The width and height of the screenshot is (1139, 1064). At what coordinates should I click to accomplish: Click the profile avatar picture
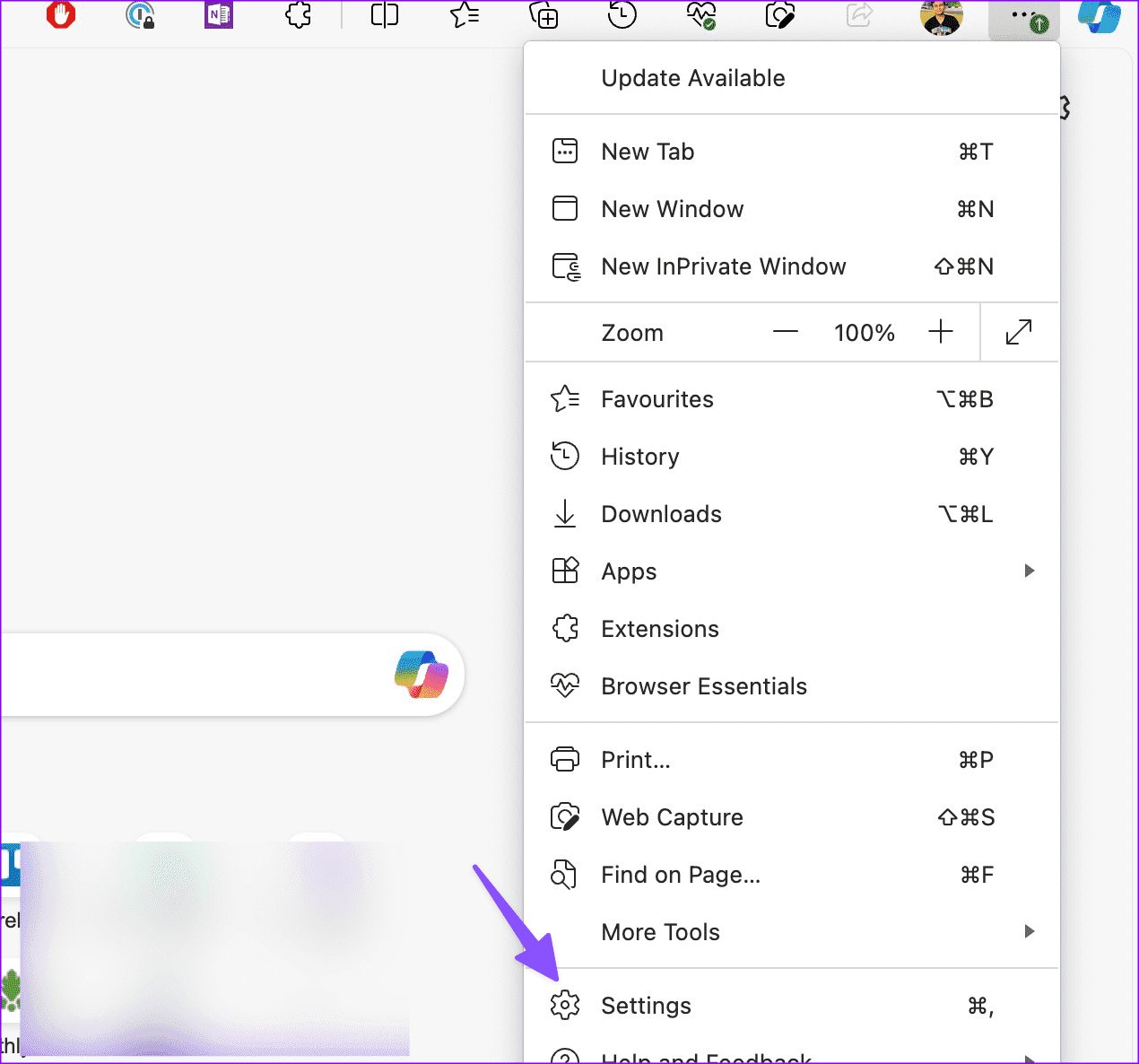point(942,16)
